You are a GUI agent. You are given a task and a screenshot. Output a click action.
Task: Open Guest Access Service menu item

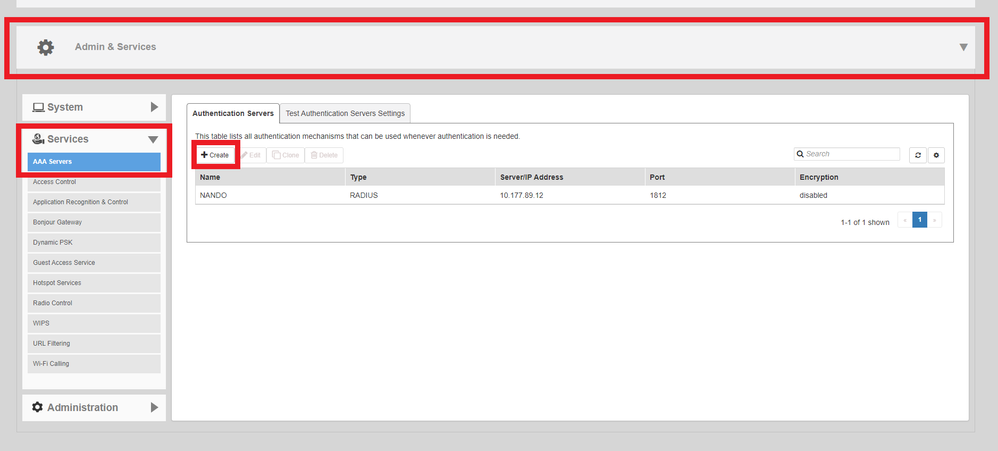pyautogui.click(x=65, y=262)
